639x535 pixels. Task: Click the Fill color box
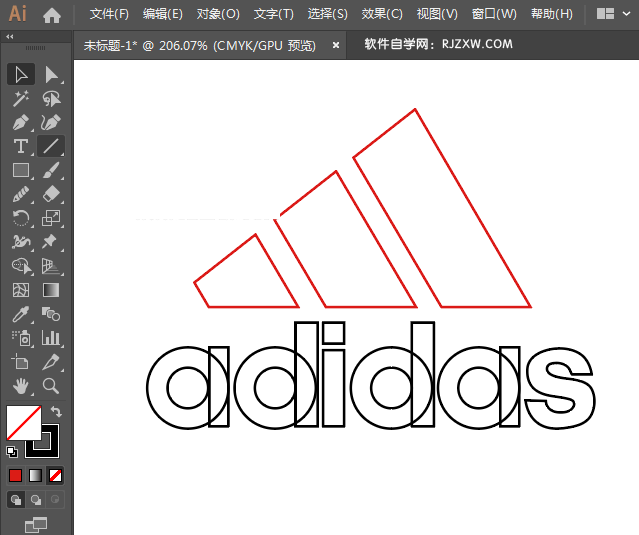coord(24,423)
